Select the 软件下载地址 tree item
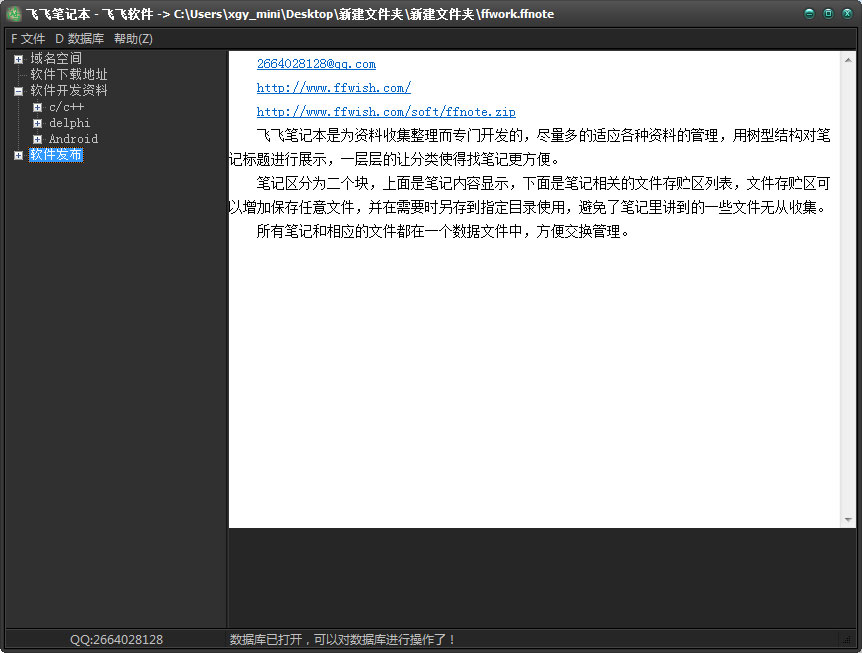The image size is (862, 653). [69, 74]
